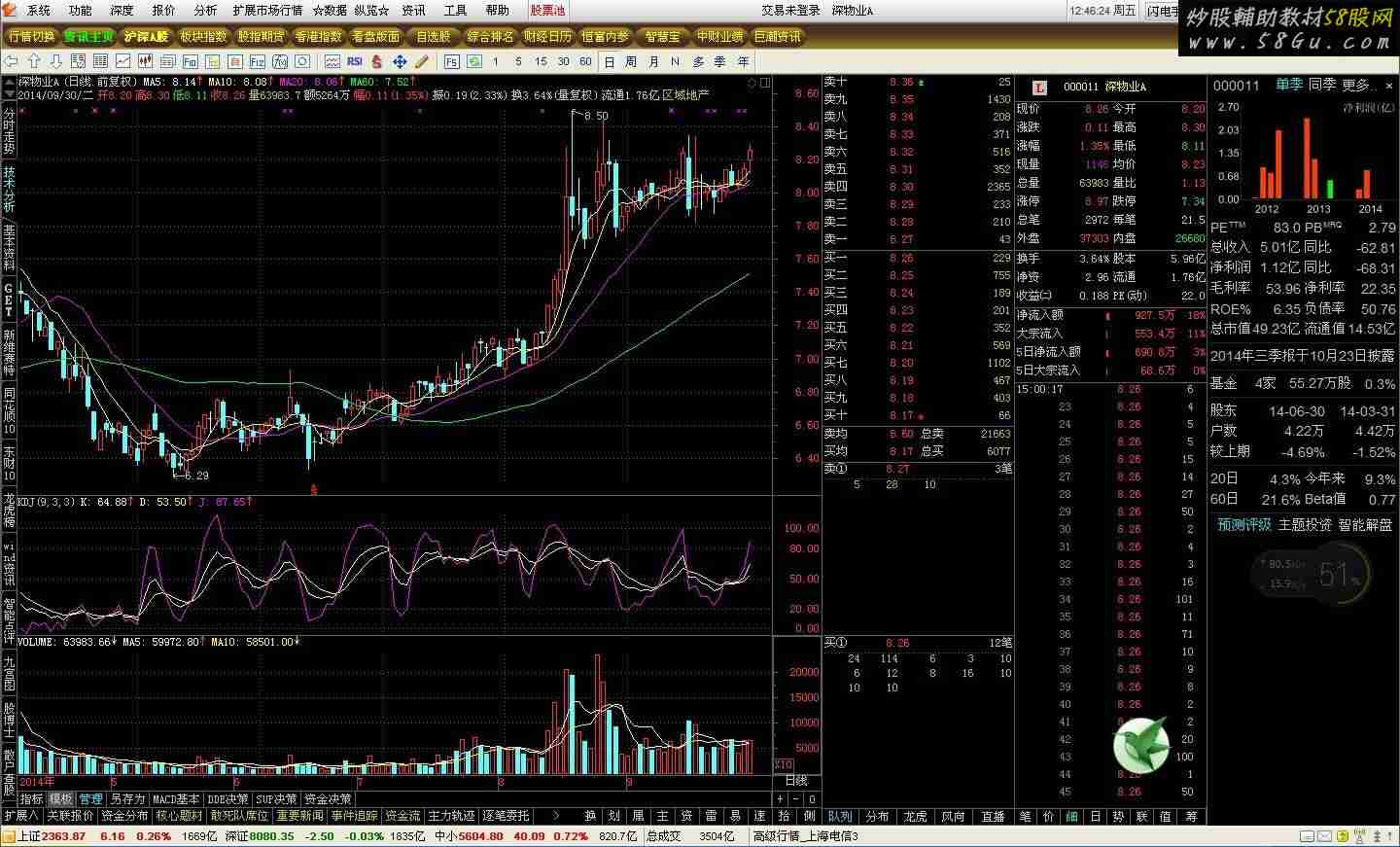The width and height of the screenshot is (1400, 847).
Task: Open the 技术分析 sidebar tab
Action: pos(9,188)
